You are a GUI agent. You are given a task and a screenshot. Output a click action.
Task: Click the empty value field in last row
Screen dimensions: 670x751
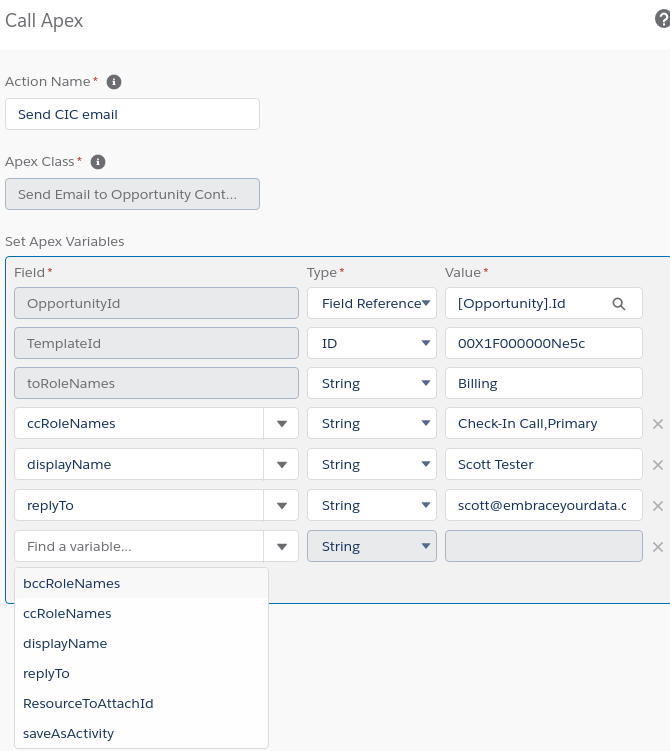544,546
